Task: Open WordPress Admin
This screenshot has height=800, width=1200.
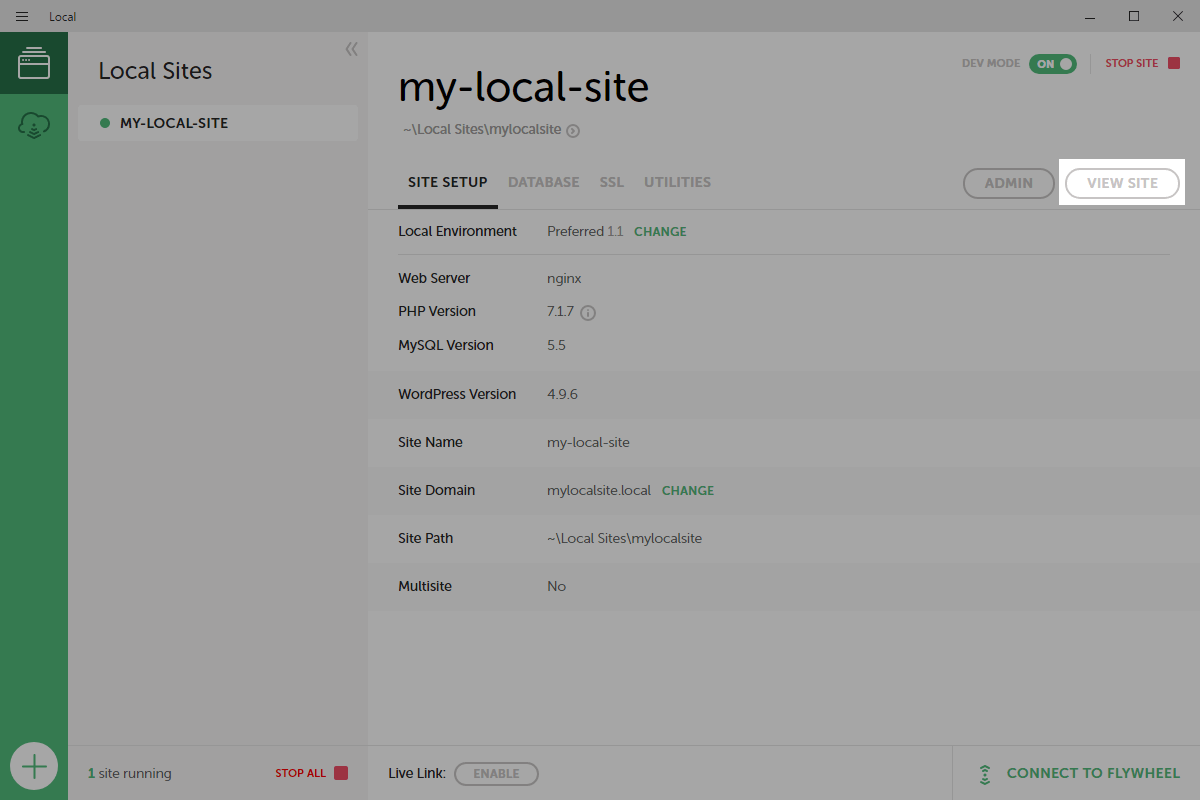Action: coord(1009,183)
